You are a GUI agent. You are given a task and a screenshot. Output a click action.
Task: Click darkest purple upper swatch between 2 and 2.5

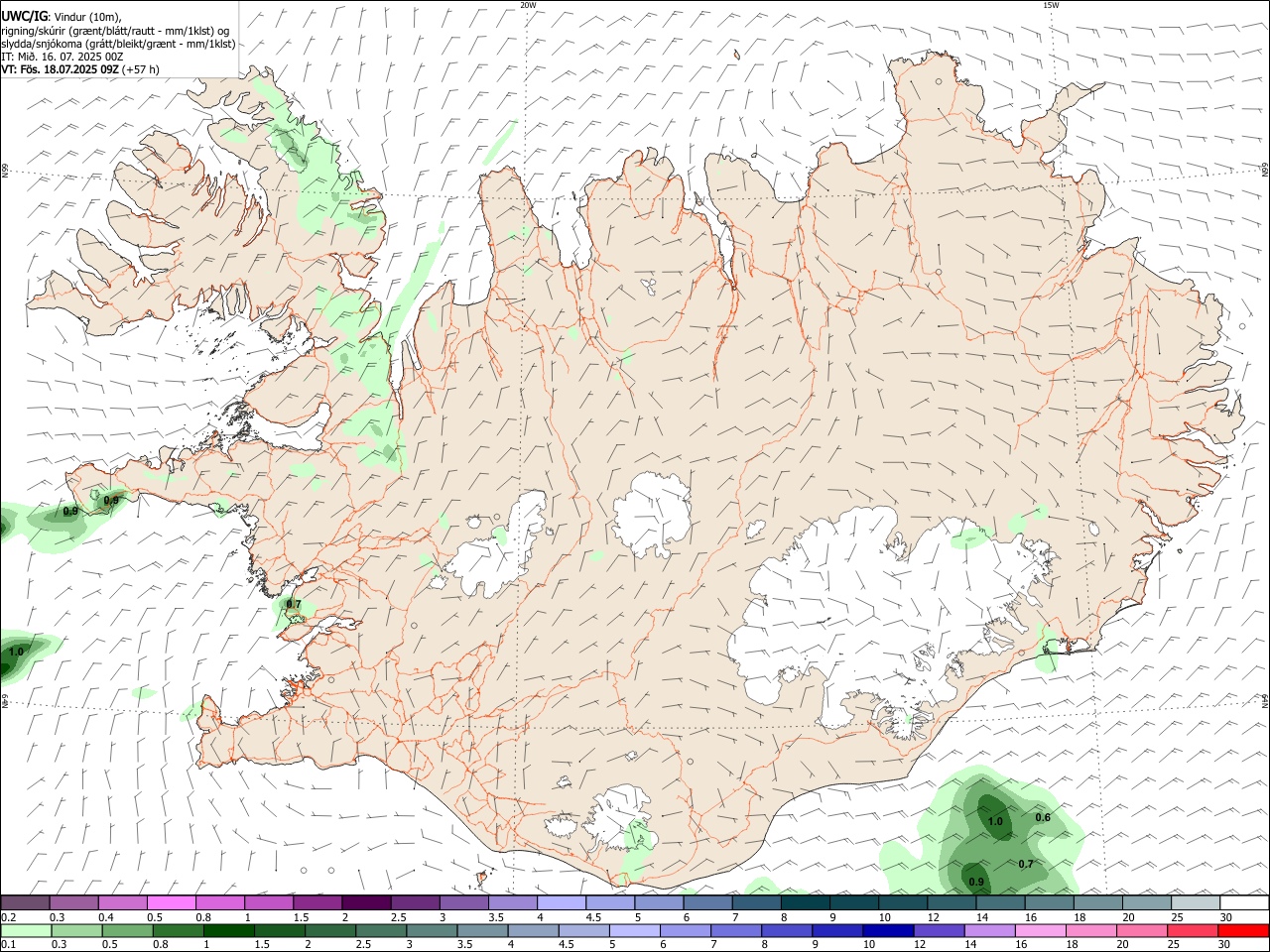click(365, 902)
